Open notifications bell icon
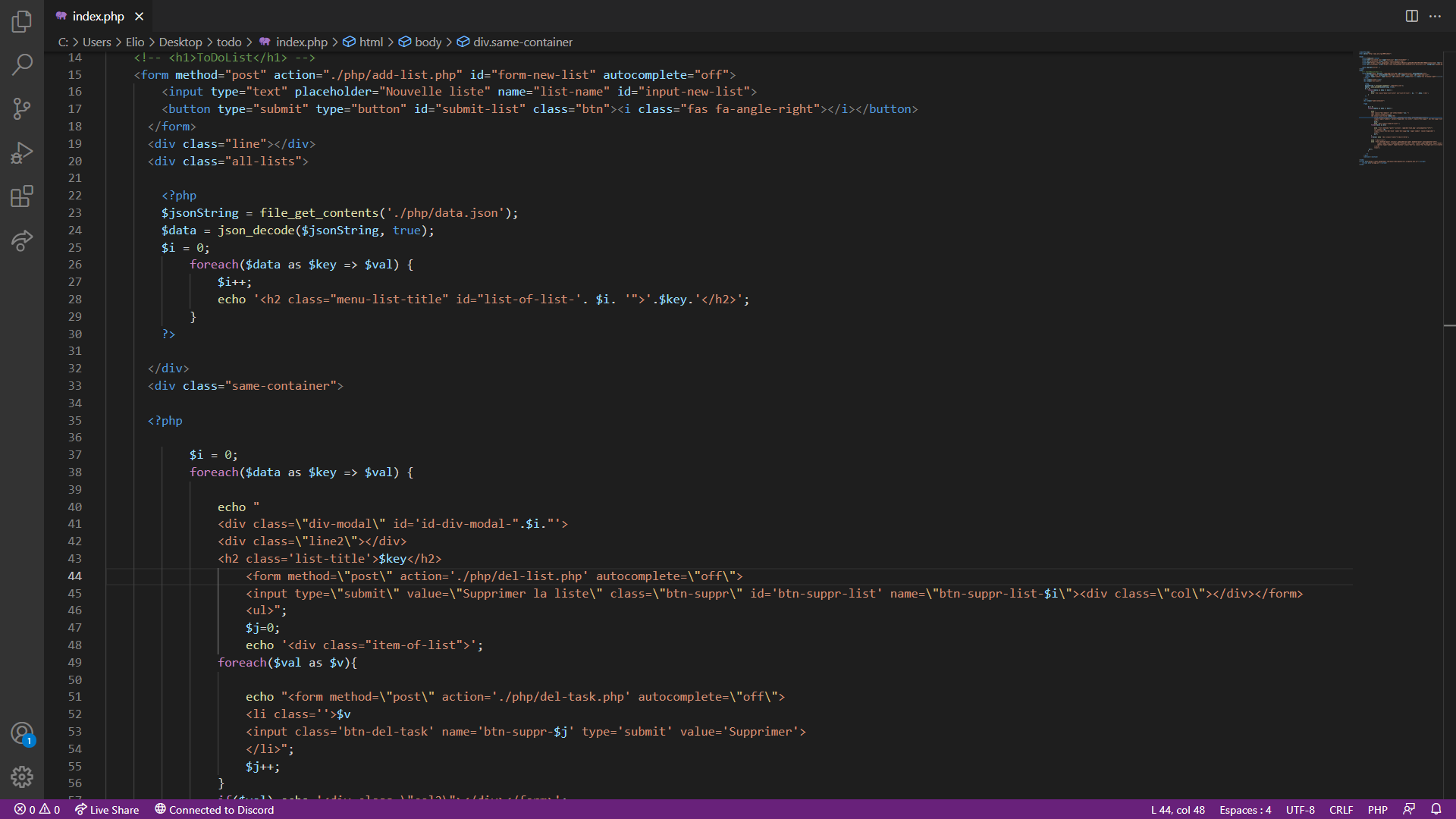This screenshot has height=819, width=1456. [1436, 809]
